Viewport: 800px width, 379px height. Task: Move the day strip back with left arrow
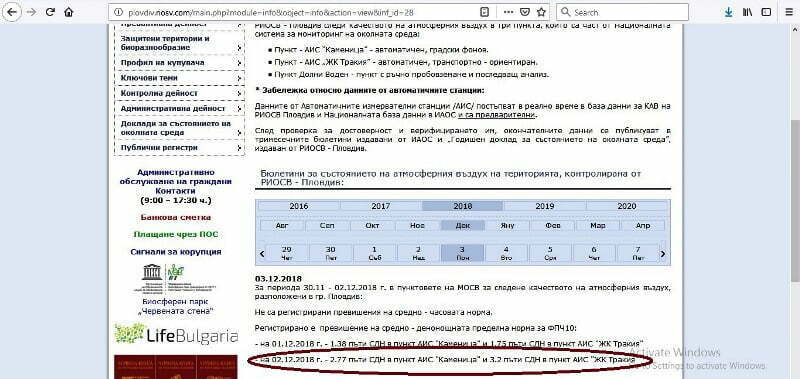(262, 254)
